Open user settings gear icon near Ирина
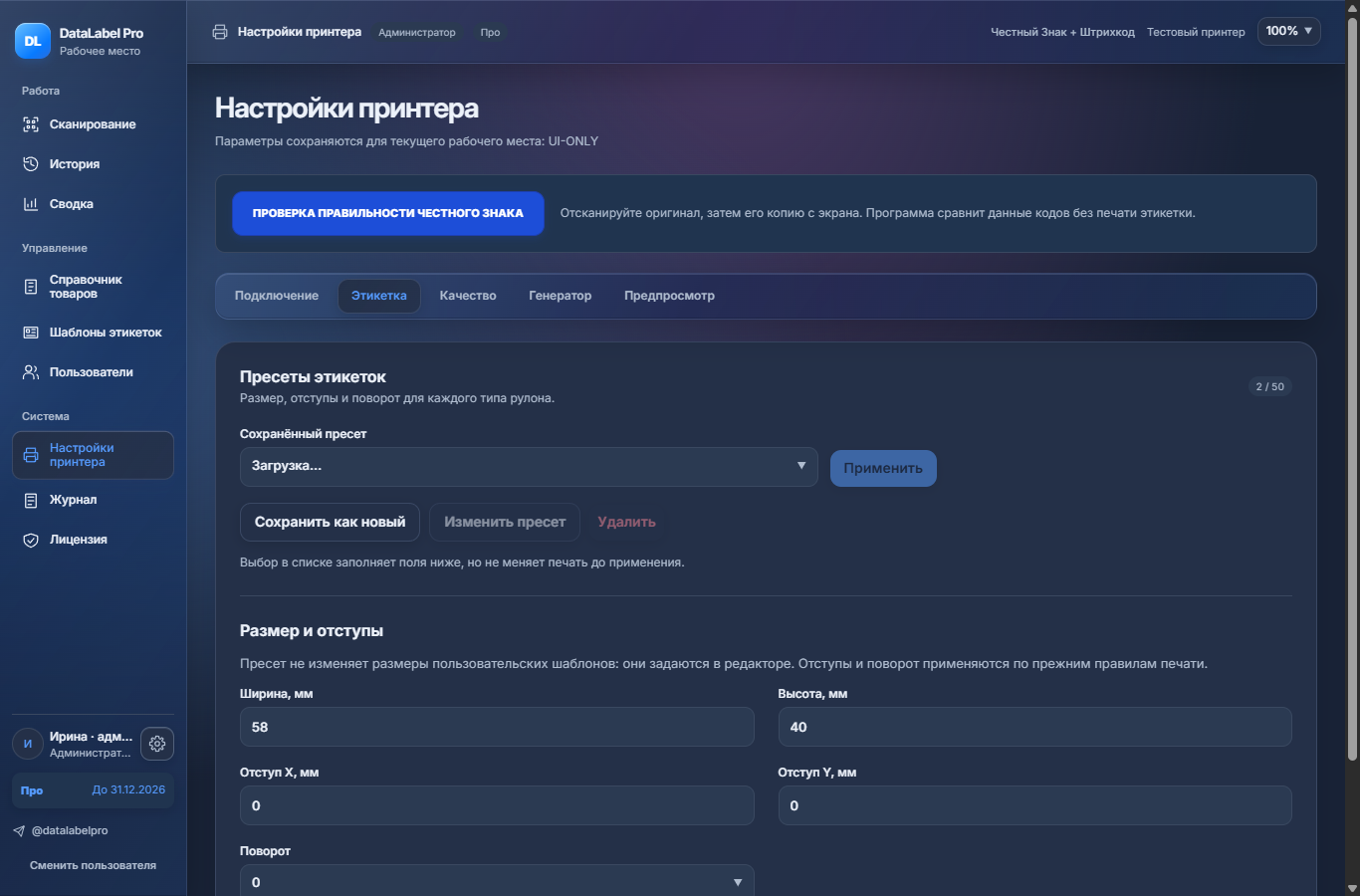Image resolution: width=1360 pixels, height=896 pixels. pos(157,744)
